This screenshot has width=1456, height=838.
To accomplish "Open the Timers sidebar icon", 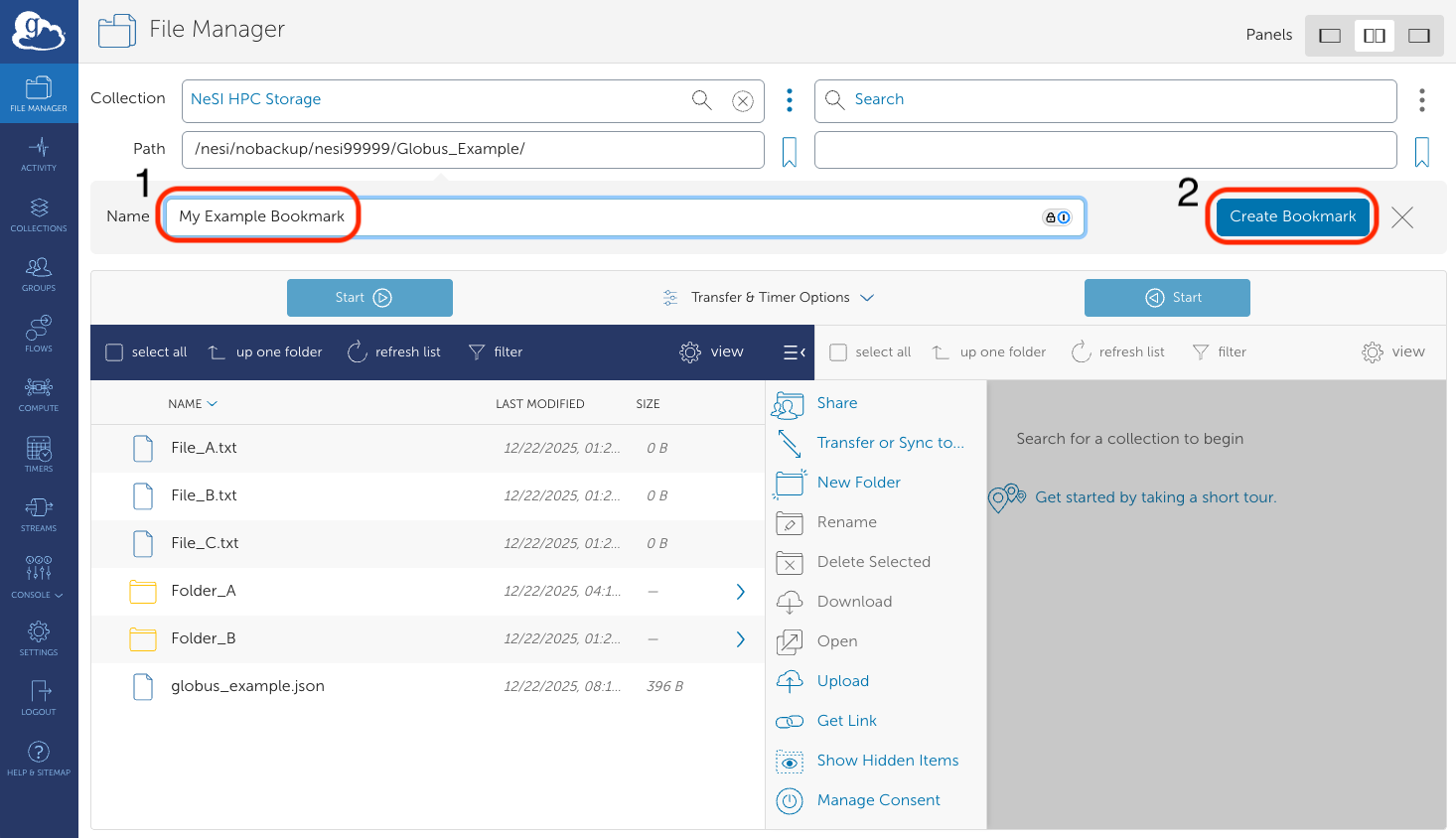I will click(39, 454).
